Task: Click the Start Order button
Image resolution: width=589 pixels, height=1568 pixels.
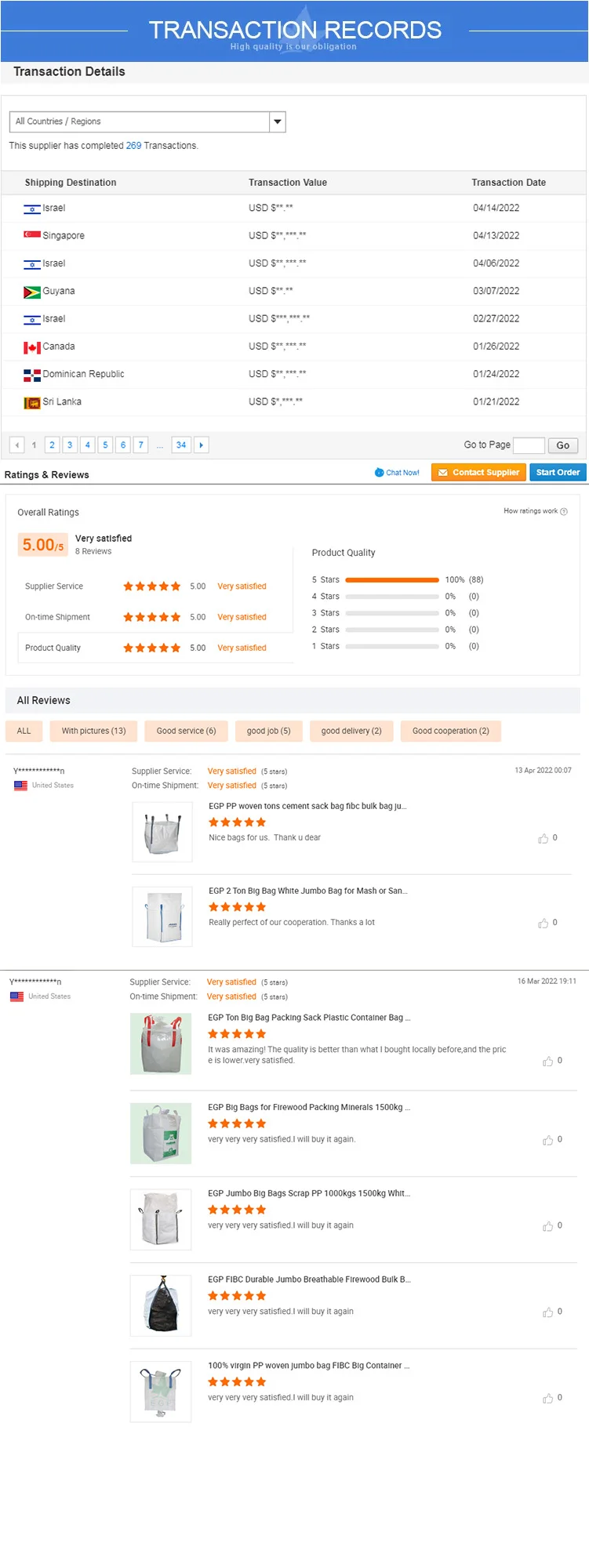Action: coord(558,473)
